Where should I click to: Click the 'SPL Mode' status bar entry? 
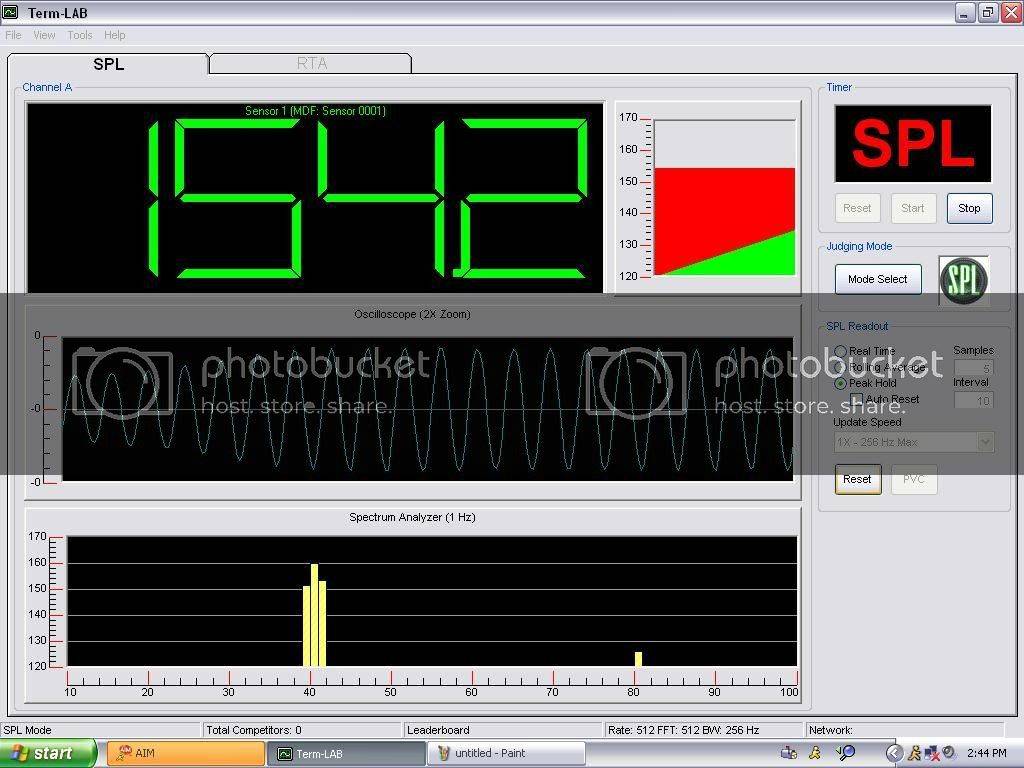27,730
